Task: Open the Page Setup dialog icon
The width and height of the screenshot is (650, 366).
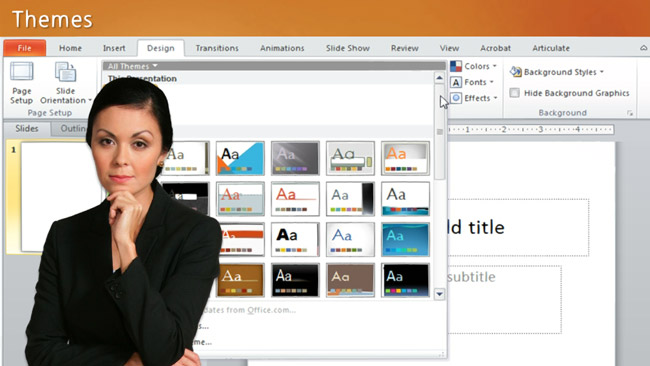Action: 22,71
